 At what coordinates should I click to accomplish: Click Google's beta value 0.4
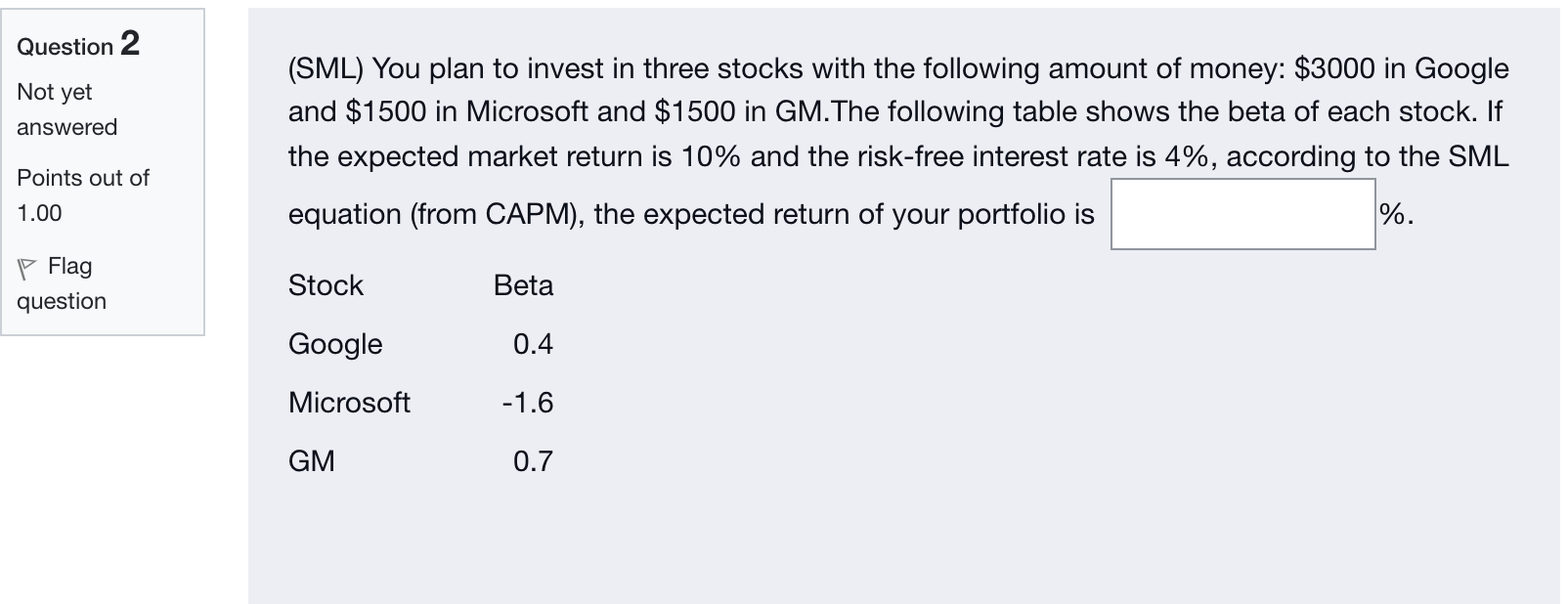(x=533, y=344)
